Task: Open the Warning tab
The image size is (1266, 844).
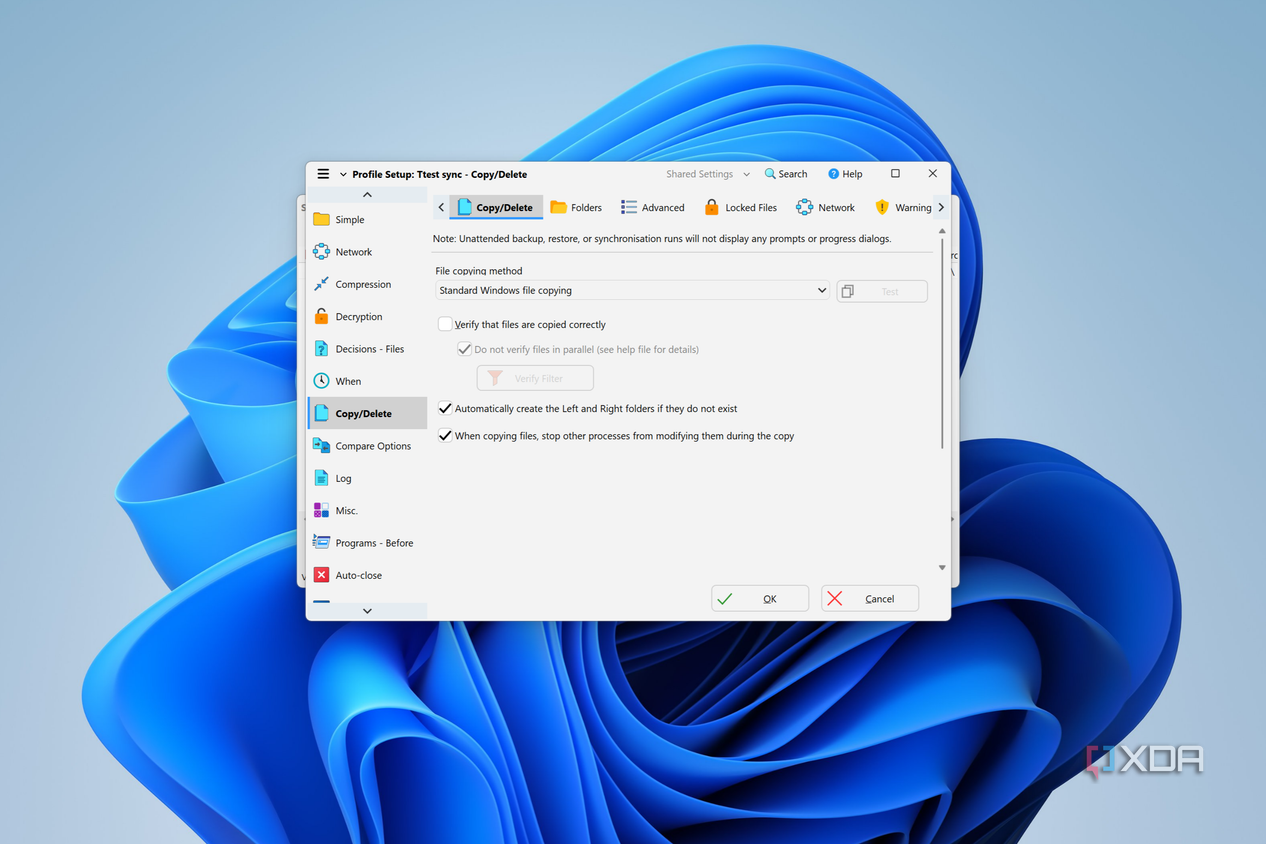Action: [x=903, y=207]
